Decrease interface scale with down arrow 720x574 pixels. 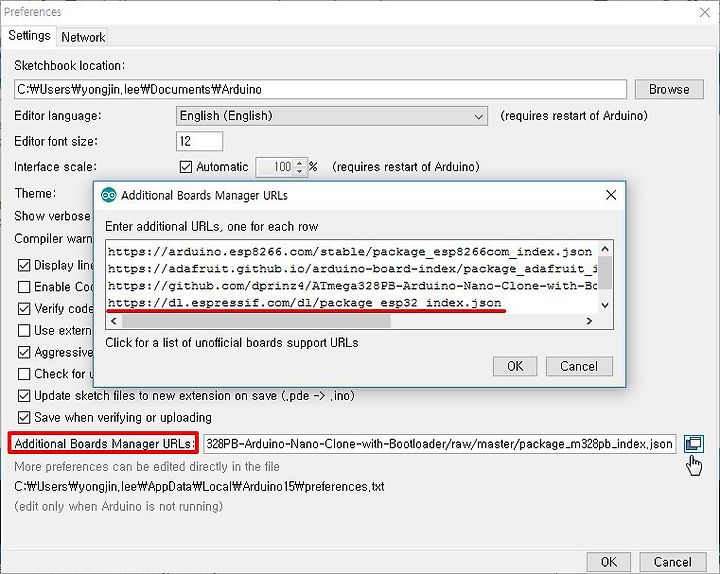click(x=300, y=171)
